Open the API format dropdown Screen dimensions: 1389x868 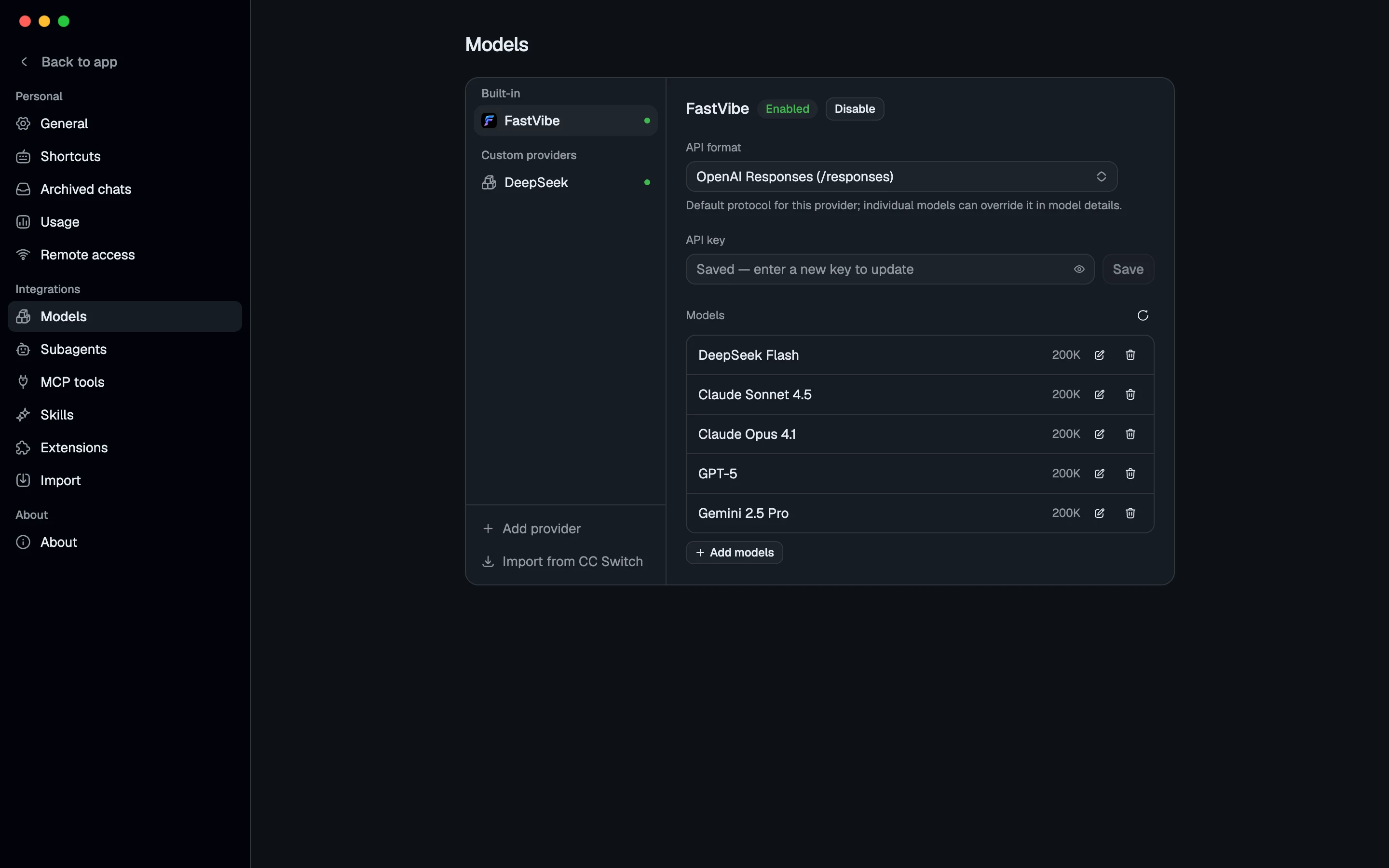pos(901,176)
